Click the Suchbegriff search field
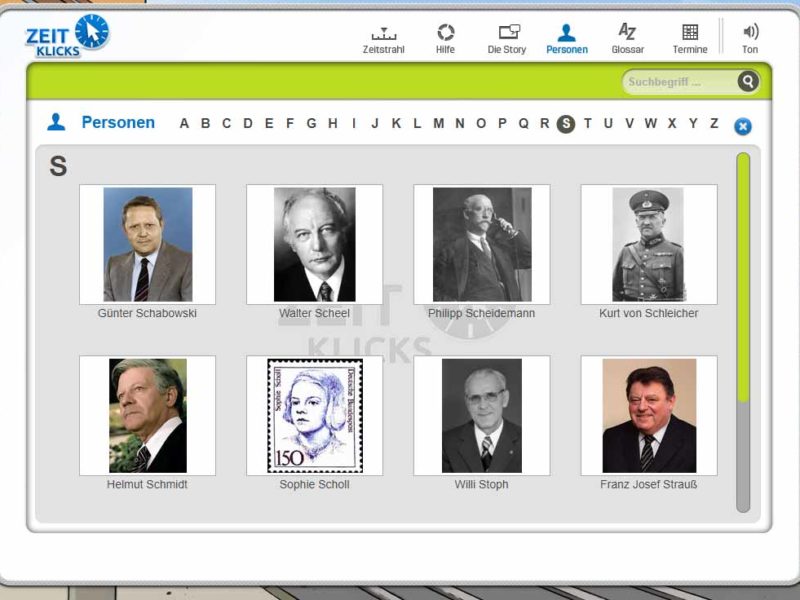This screenshot has width=800, height=600. point(680,82)
